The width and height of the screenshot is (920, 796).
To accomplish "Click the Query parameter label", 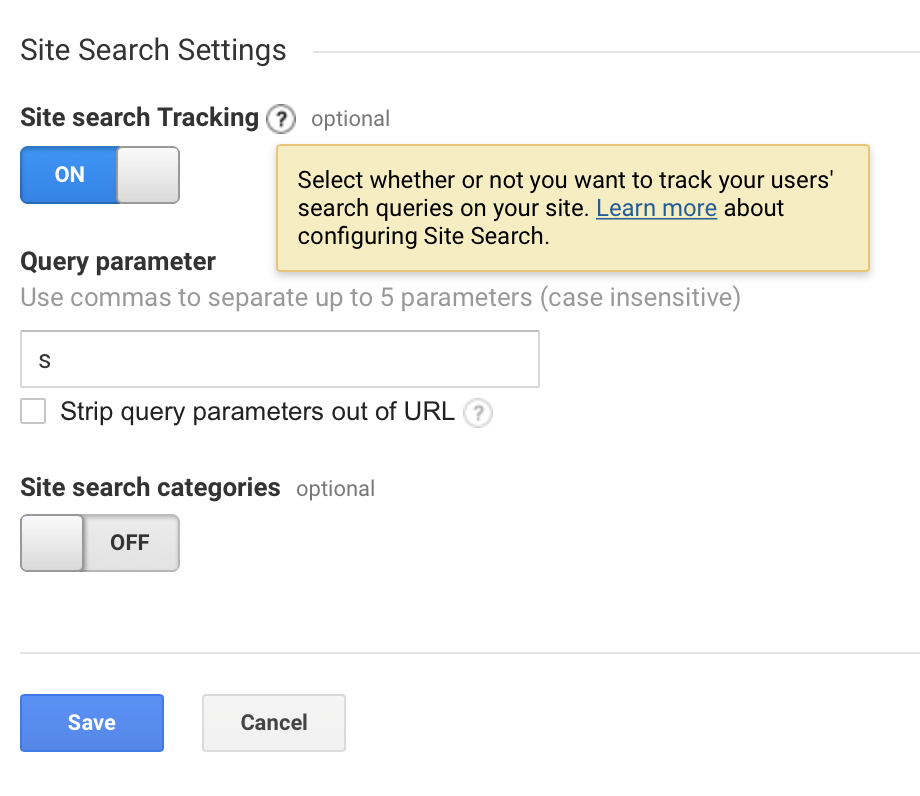I will pos(118,262).
